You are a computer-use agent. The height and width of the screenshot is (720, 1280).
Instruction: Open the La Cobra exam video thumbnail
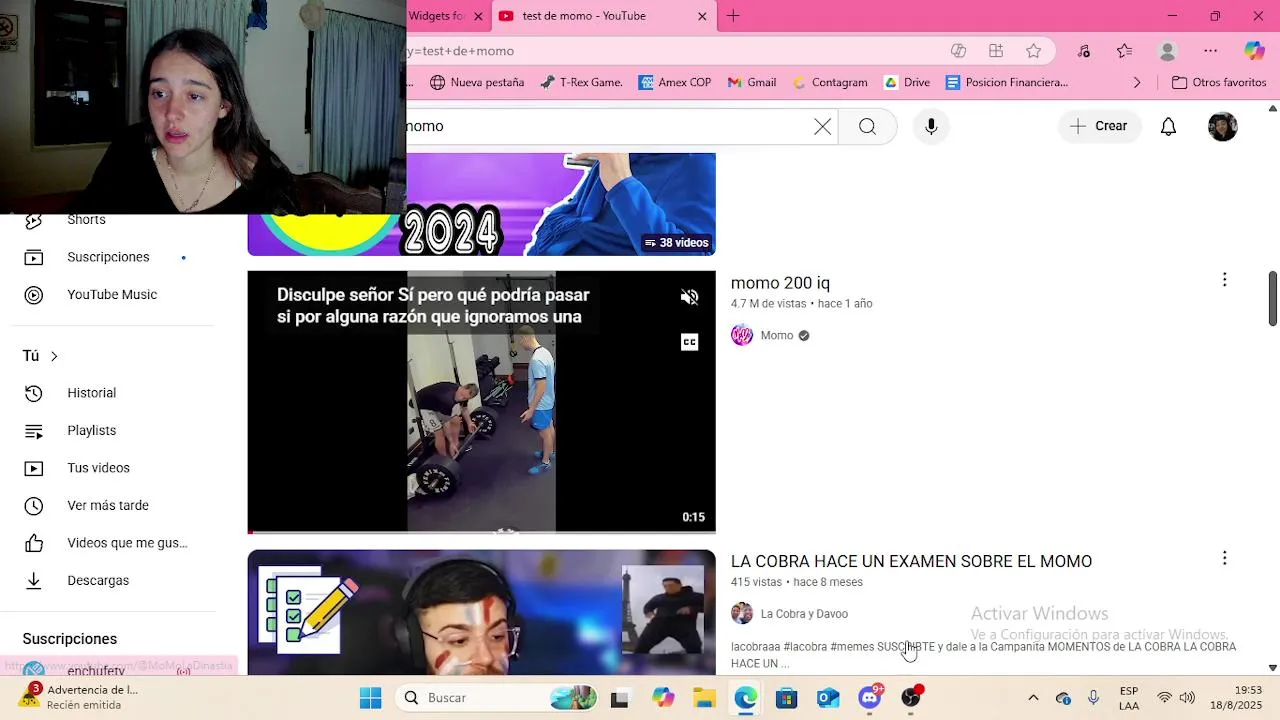(481, 612)
